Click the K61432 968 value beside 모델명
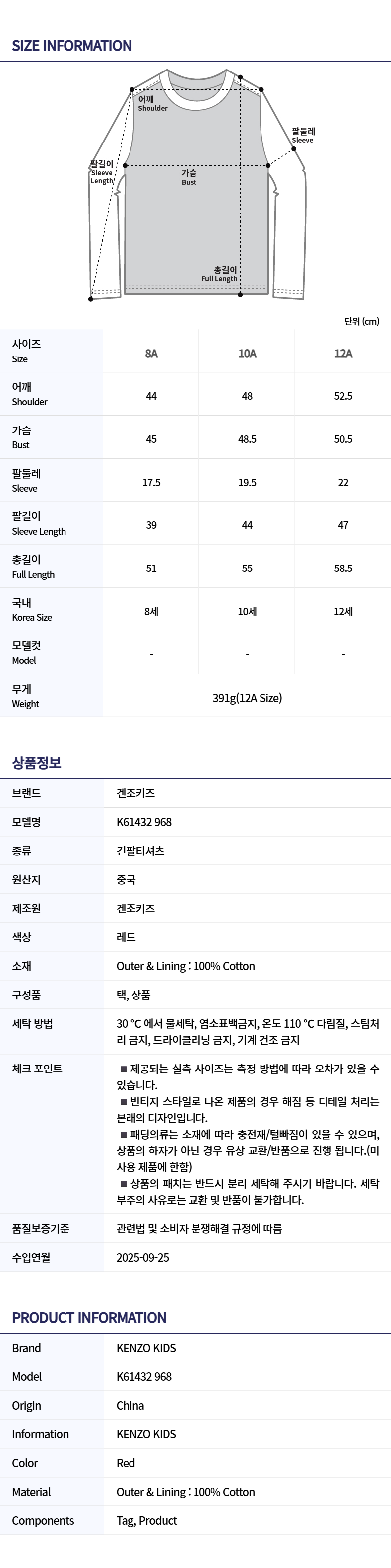Image resolution: width=391 pixels, height=1568 pixels. click(144, 822)
